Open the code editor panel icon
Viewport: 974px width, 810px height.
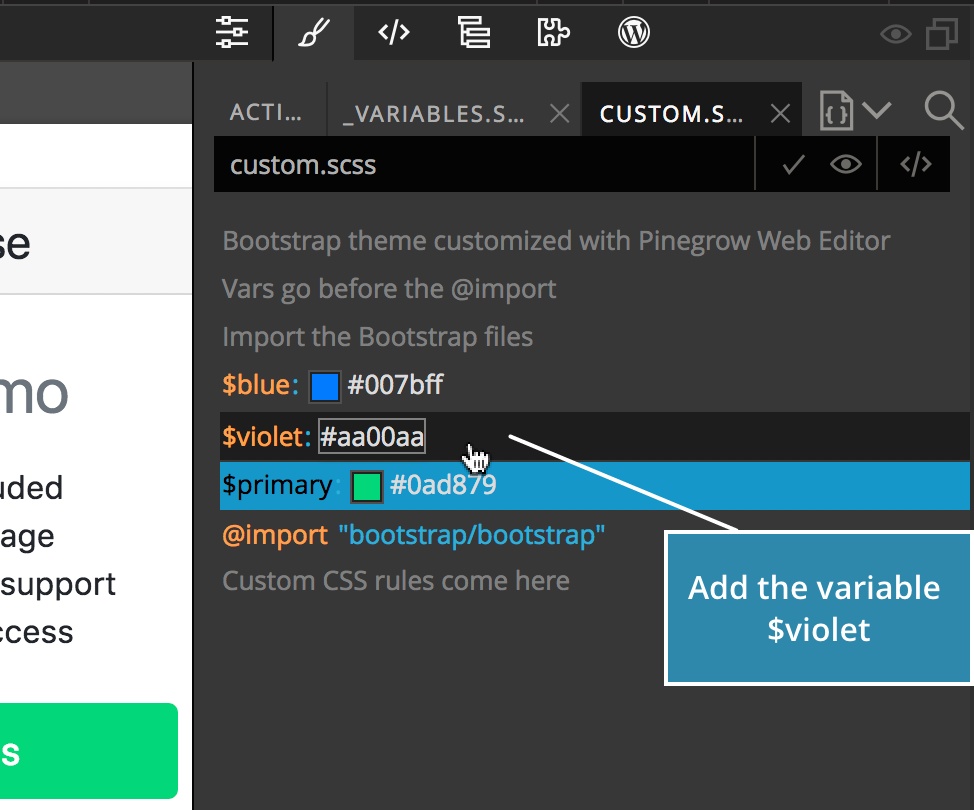(394, 32)
